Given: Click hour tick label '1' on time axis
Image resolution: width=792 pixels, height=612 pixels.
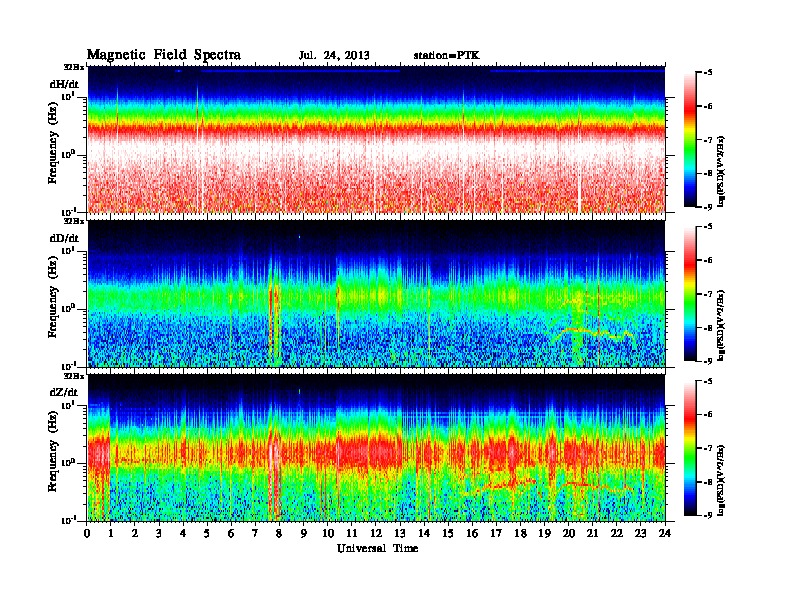Looking at the screenshot, I should click(x=111, y=533).
